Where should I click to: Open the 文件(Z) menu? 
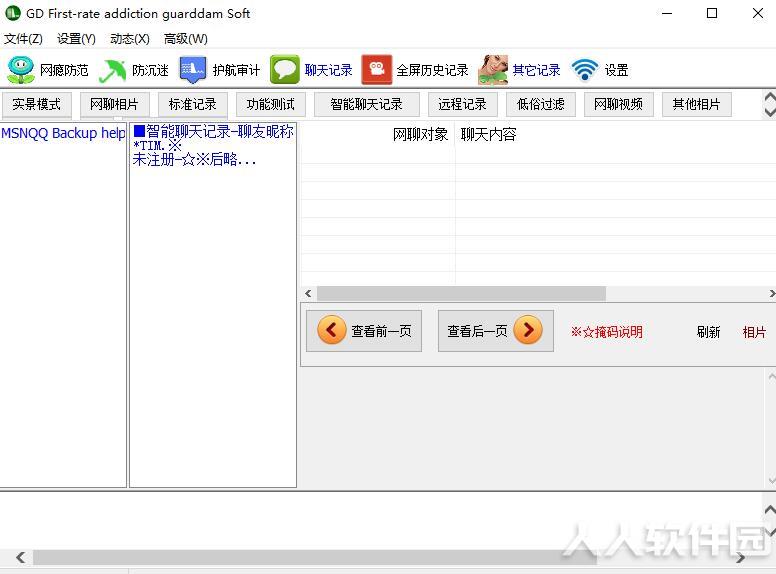pos(23,39)
